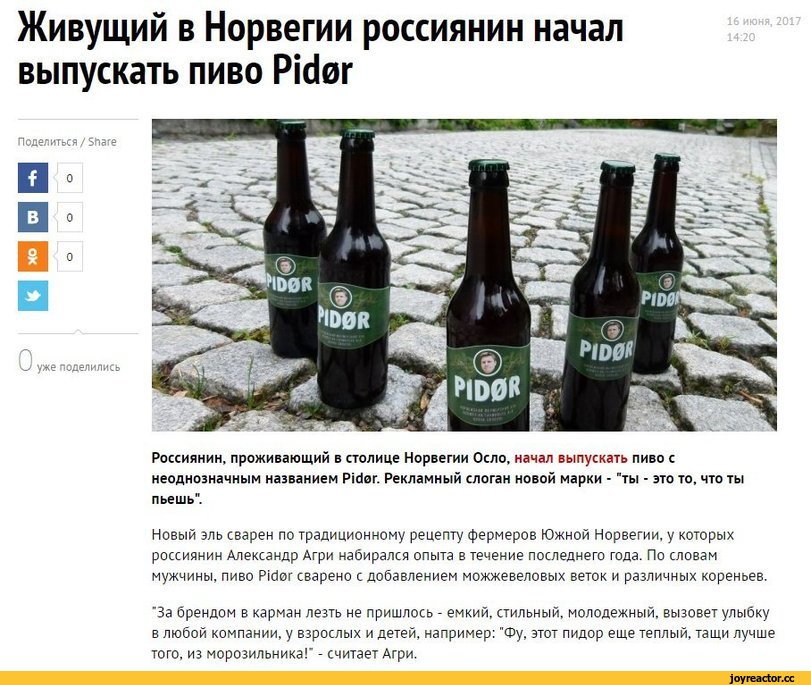
Task: Tweet the article with Twitter icon
Action: (x=33, y=295)
